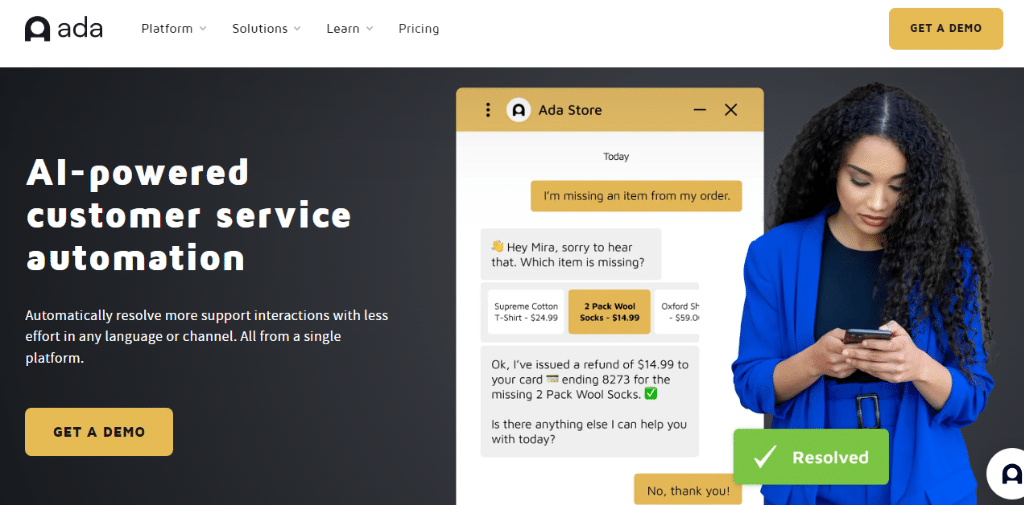The width and height of the screenshot is (1024, 505).
Task: Click the 'Today' date label in chat
Action: (x=616, y=157)
